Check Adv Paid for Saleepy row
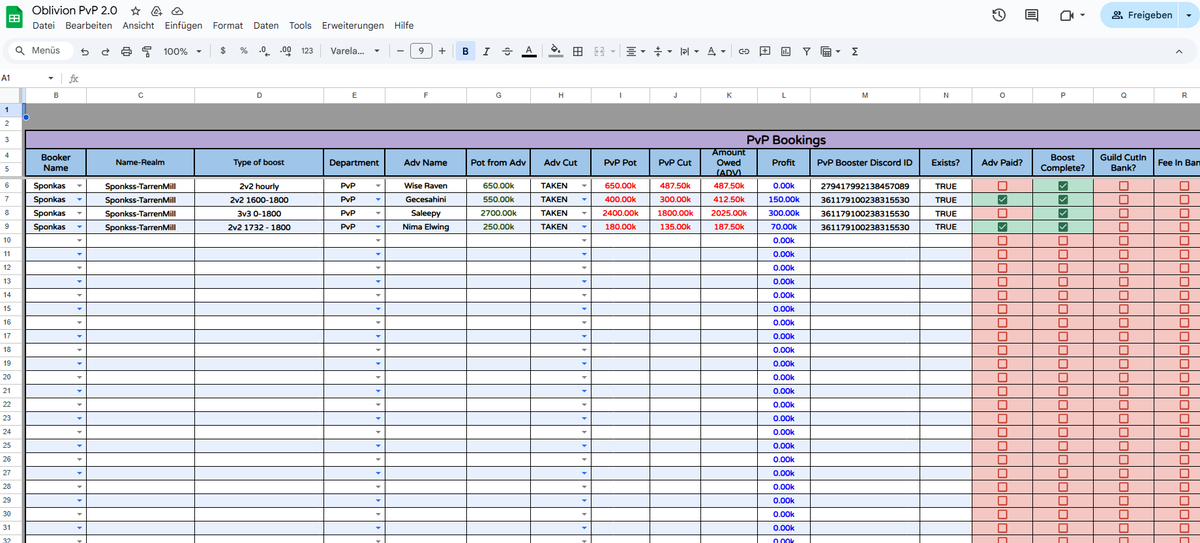1200x543 pixels. point(1002,213)
